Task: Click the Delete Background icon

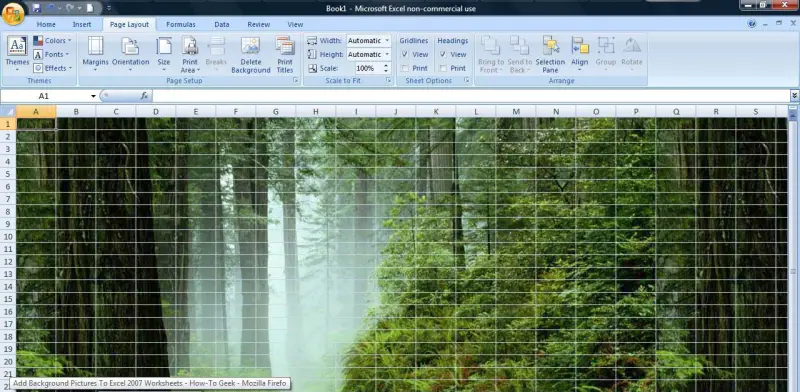Action: pos(251,46)
